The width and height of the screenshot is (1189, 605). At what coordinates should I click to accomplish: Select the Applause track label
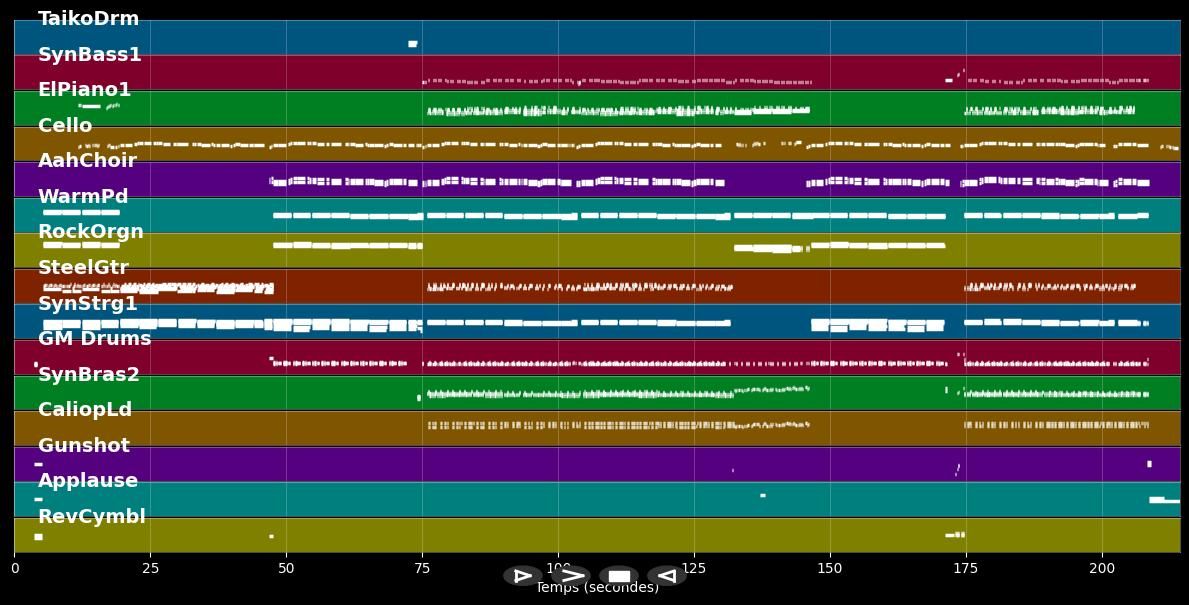point(88,481)
